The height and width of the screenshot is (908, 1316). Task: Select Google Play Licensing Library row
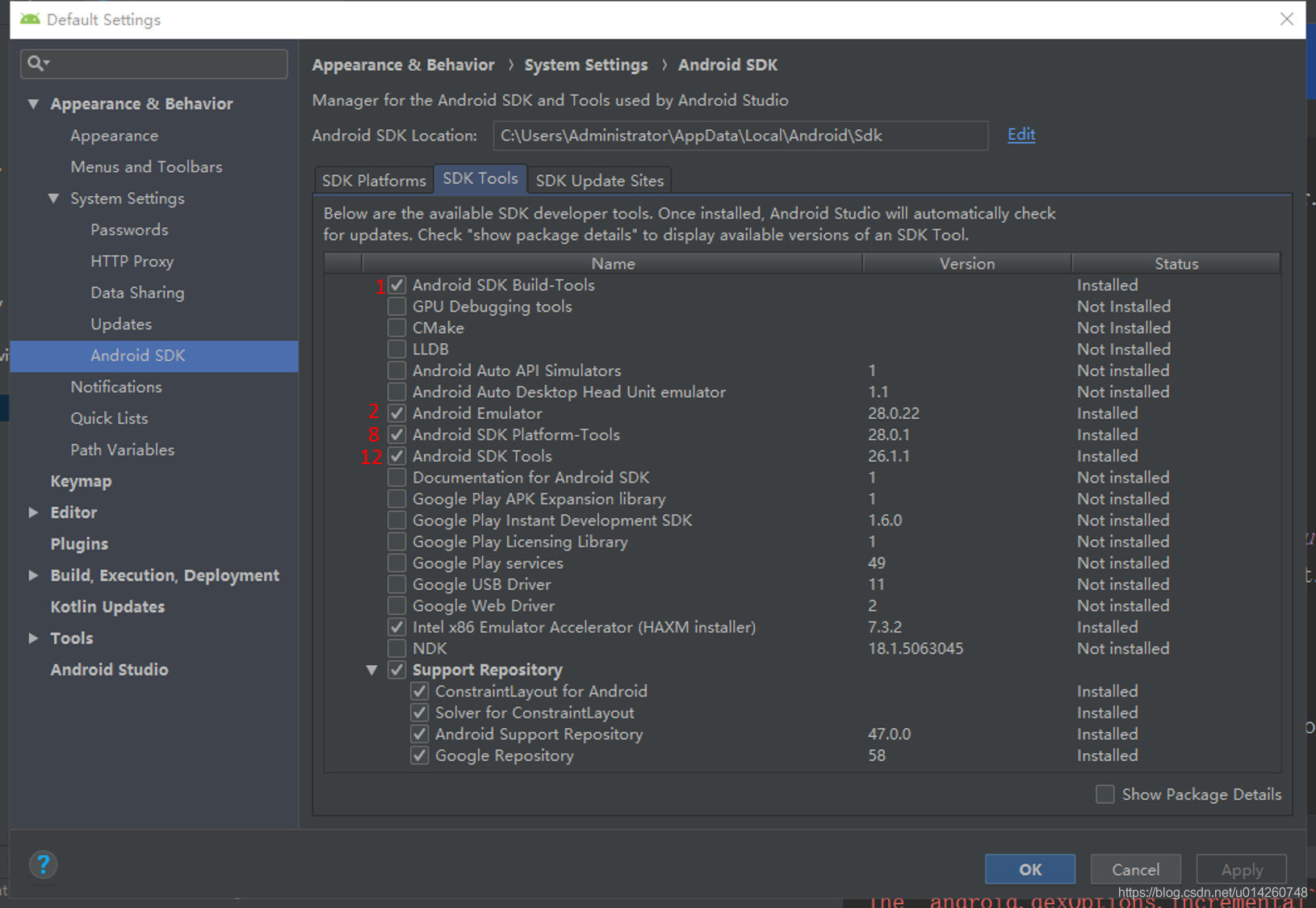tap(802, 542)
